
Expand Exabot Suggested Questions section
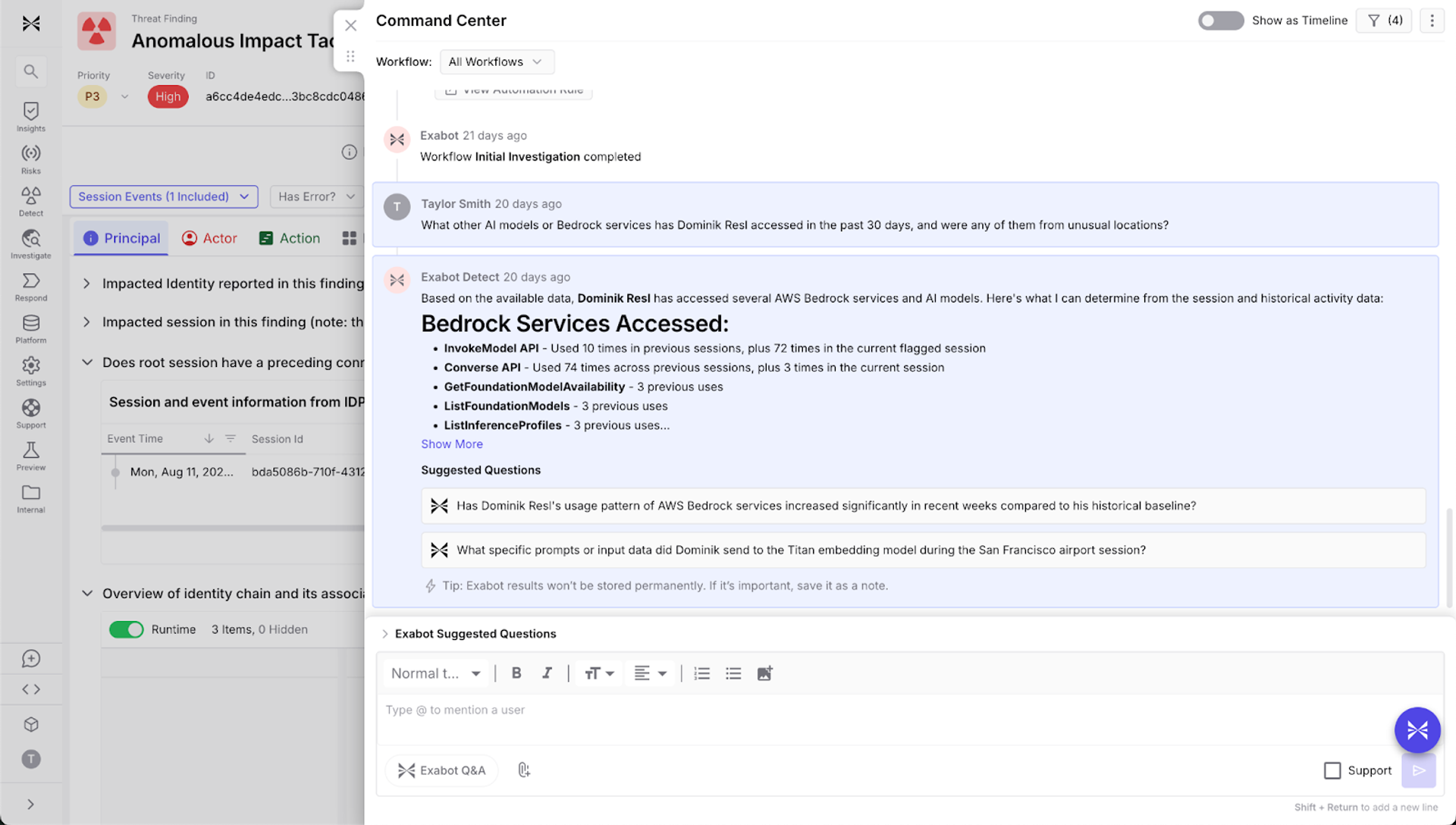(x=469, y=634)
